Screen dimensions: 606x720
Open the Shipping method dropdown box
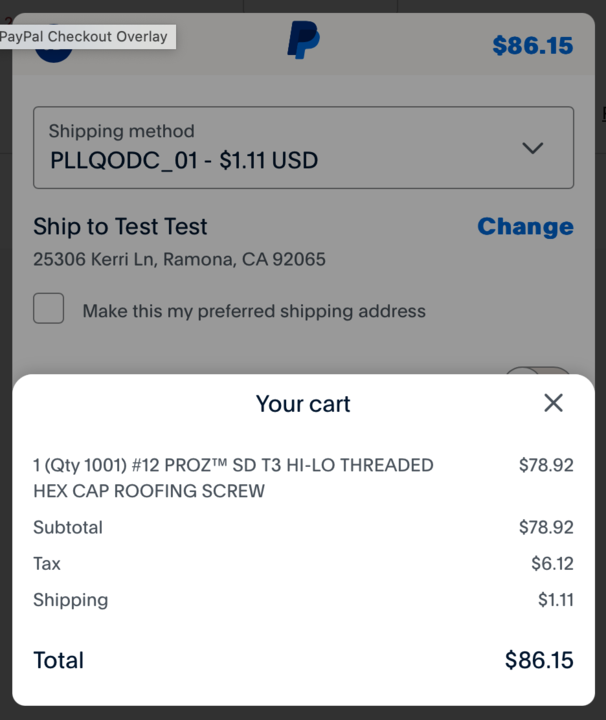(303, 147)
